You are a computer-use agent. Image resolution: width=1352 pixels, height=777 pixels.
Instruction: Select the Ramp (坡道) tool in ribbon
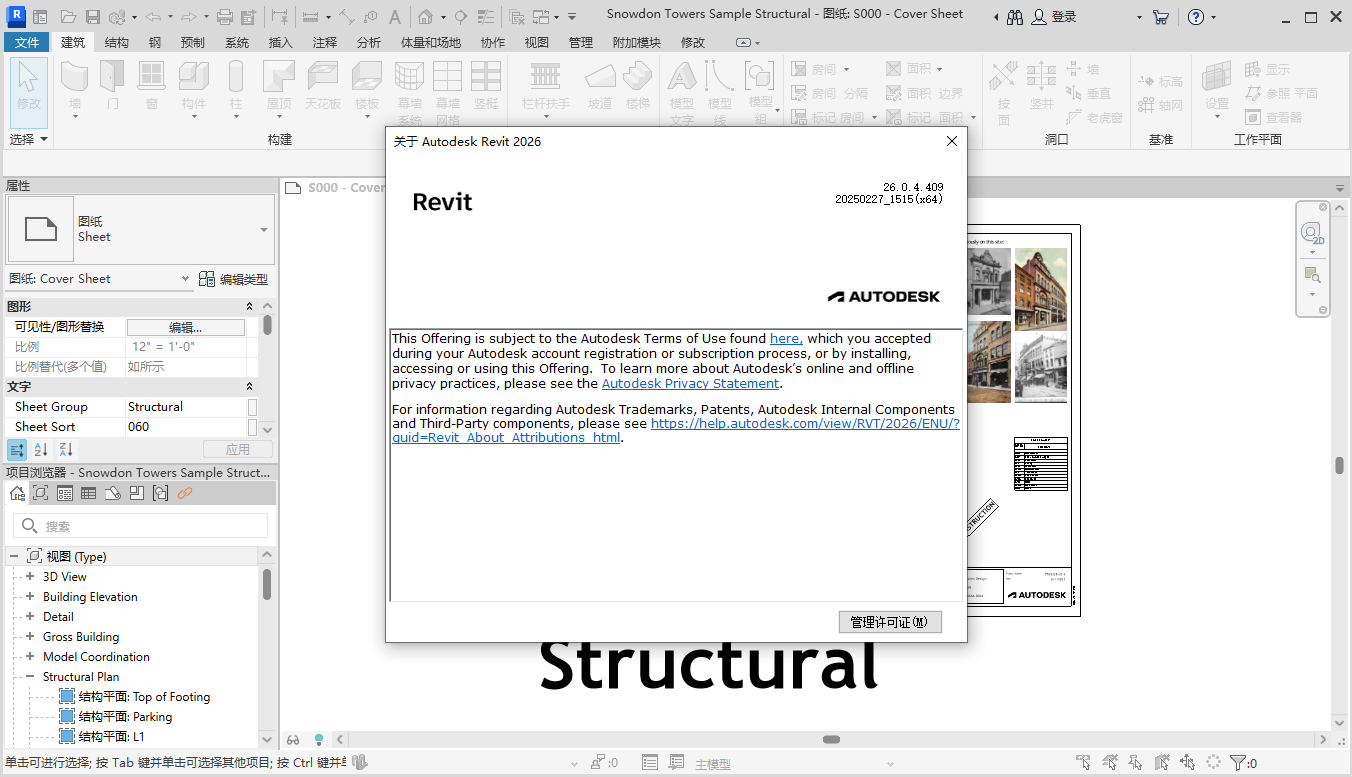point(600,86)
